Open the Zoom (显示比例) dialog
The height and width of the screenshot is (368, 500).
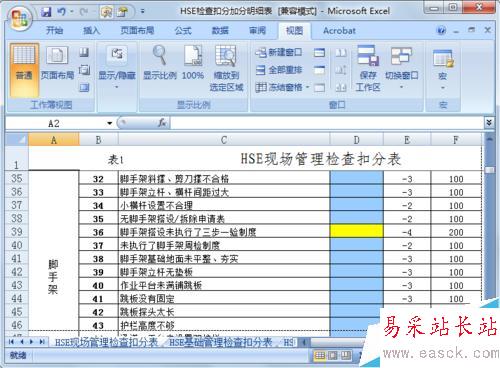click(x=160, y=63)
